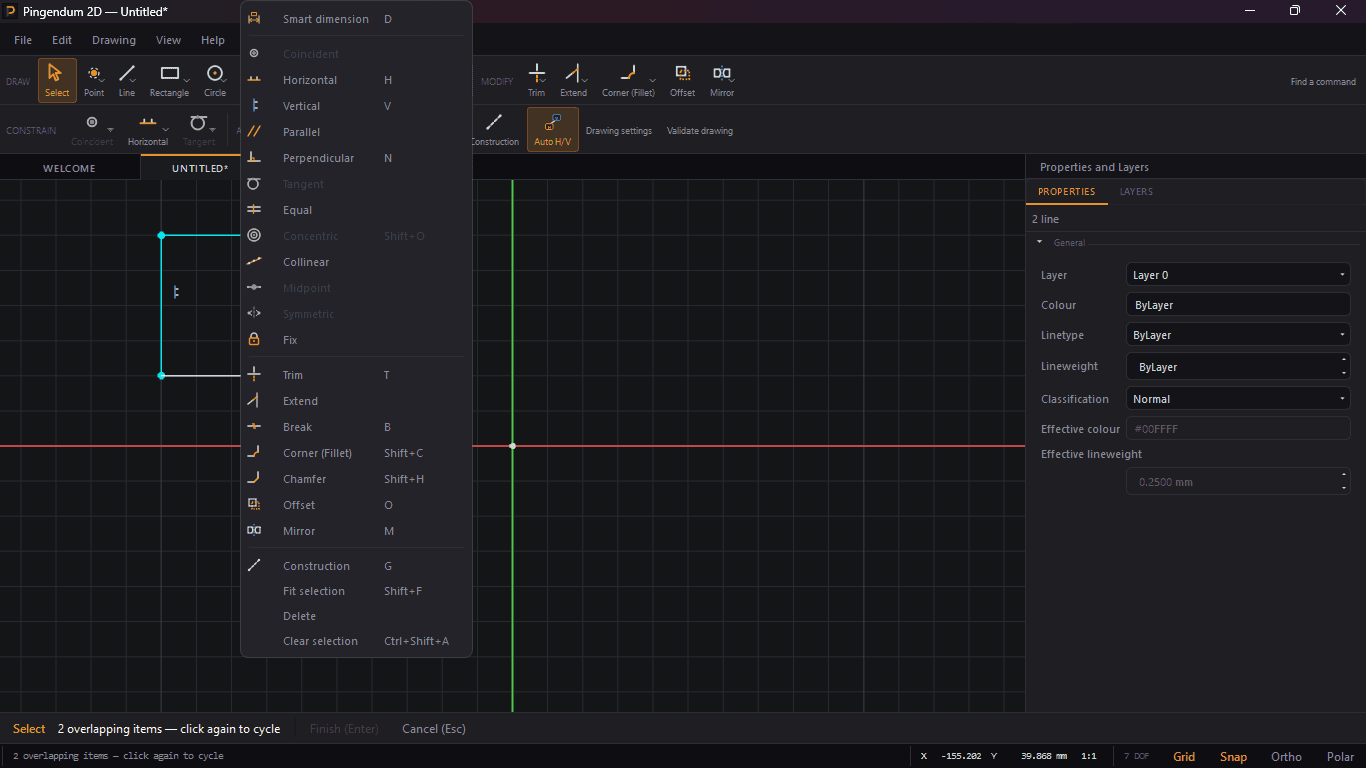Screen dimensions: 1366x768
Task: Choose Offset in the context menu
Action: click(356, 505)
